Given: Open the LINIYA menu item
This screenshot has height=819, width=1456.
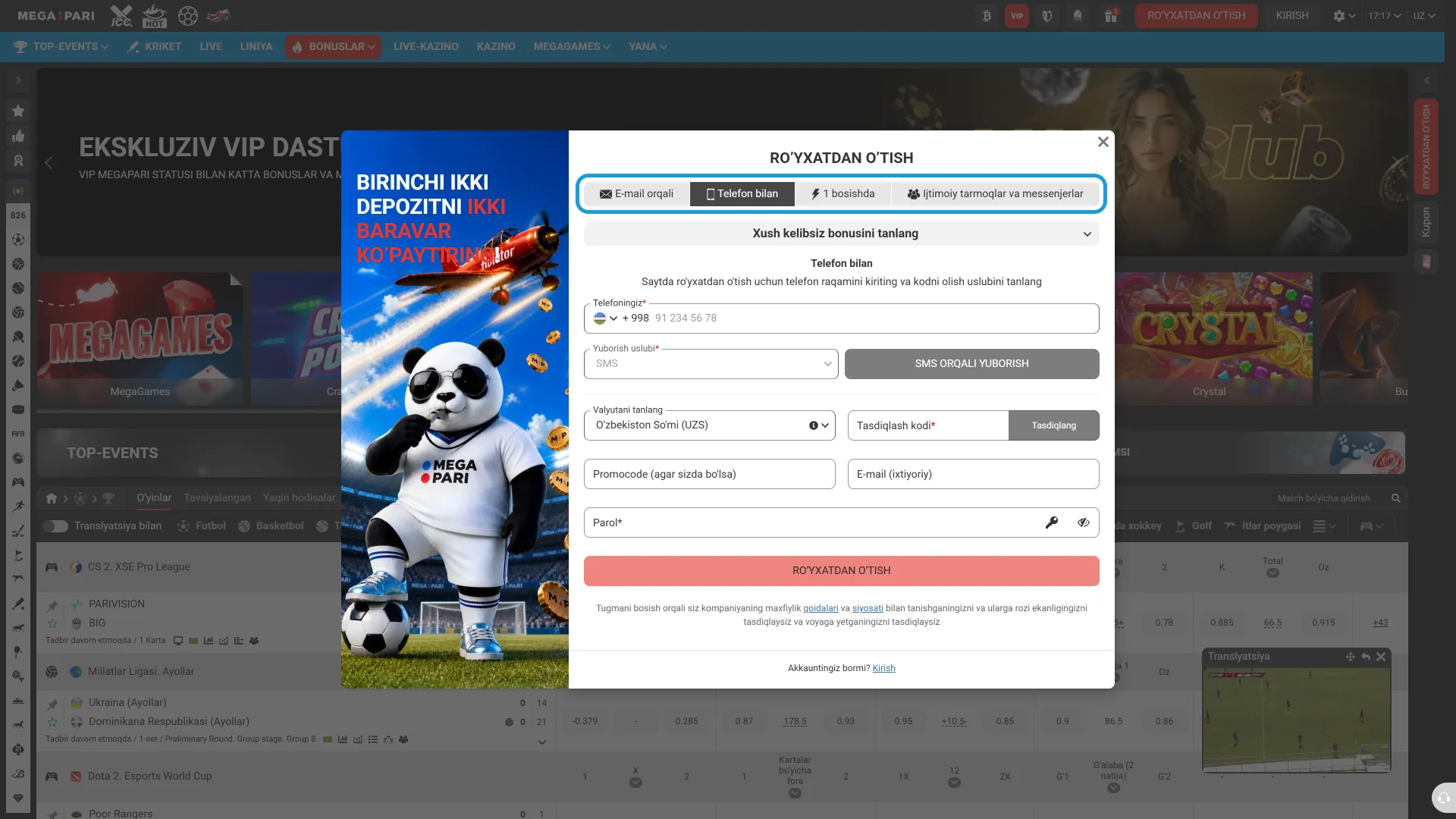Looking at the screenshot, I should click(x=256, y=46).
